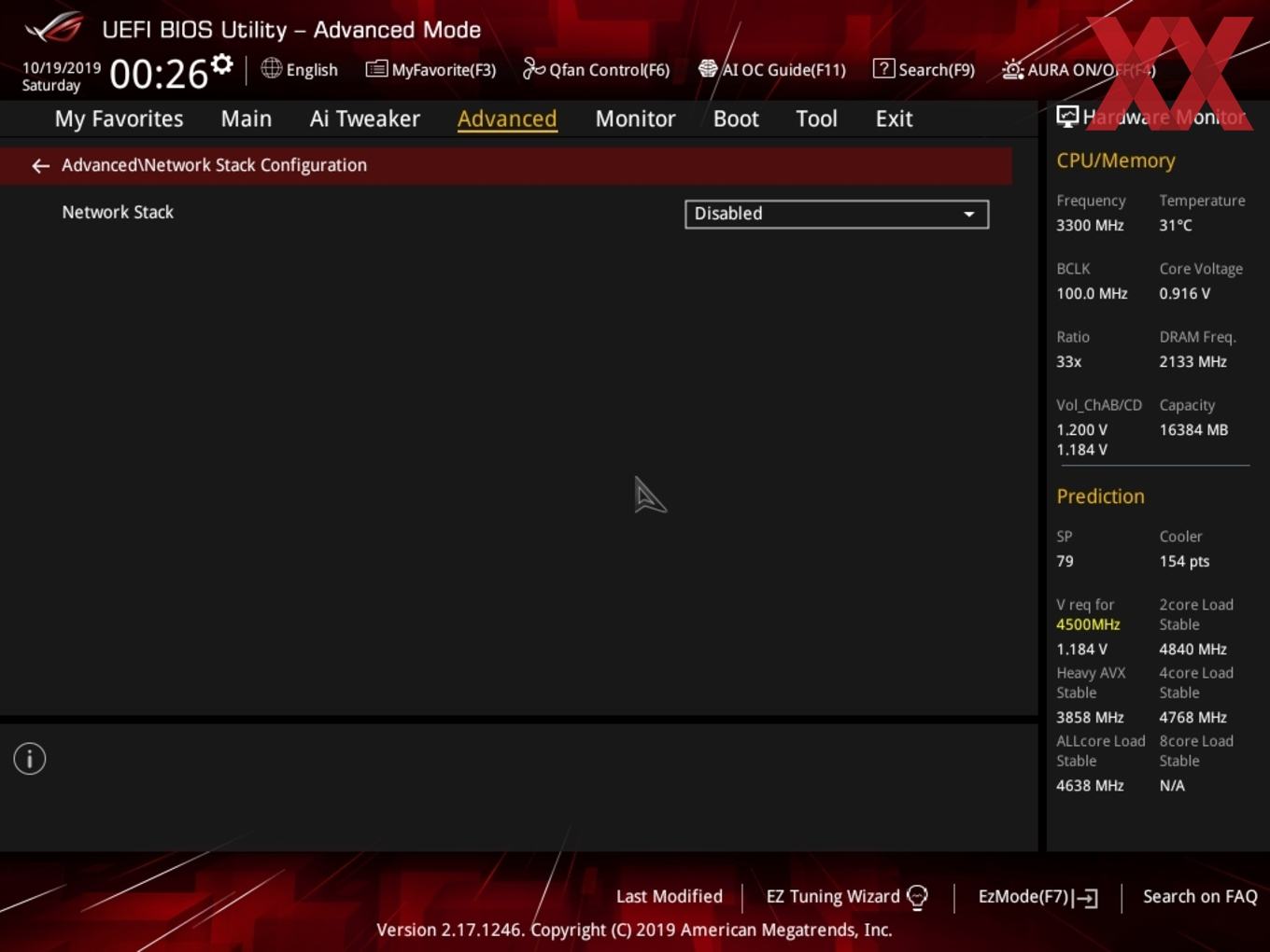Click the 00:26 clock

pyautogui.click(x=159, y=74)
